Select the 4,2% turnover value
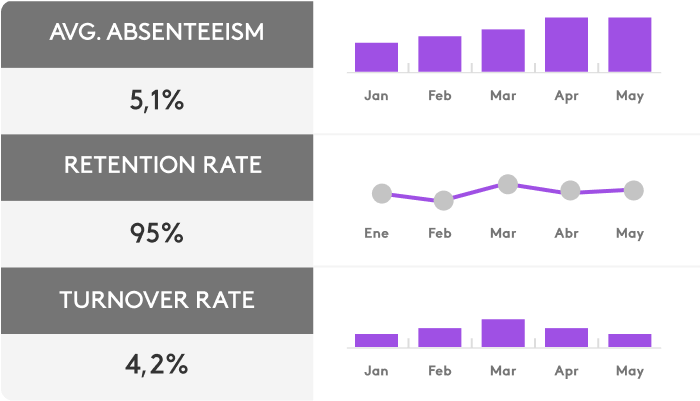Image resolution: width=700 pixels, height=401 pixels. click(157, 365)
